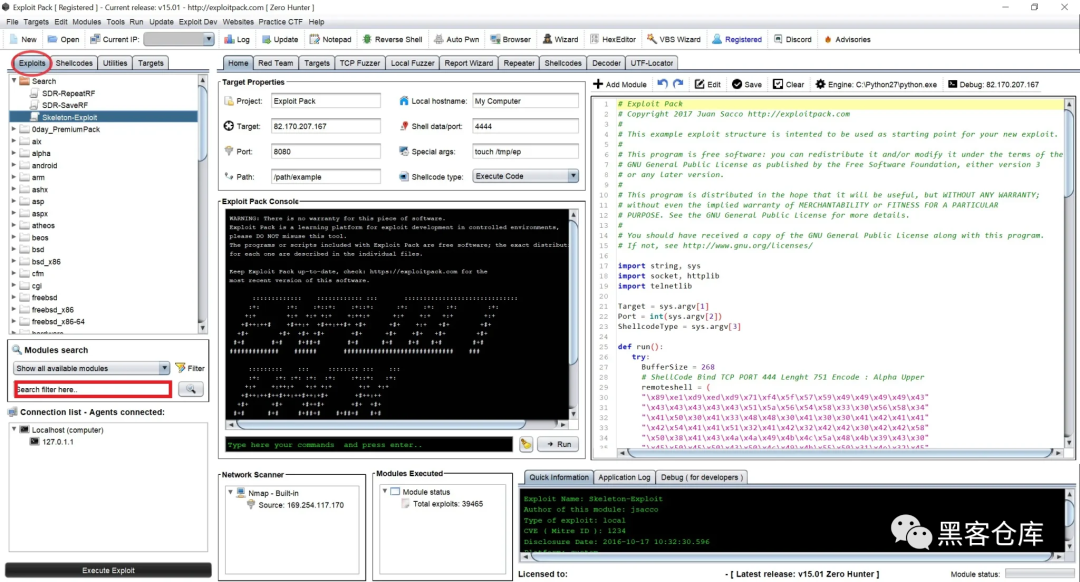This screenshot has height=582, width=1080.
Task: Expand the 0day_PremiumPack folder
Action: pyautogui.click(x=14, y=129)
